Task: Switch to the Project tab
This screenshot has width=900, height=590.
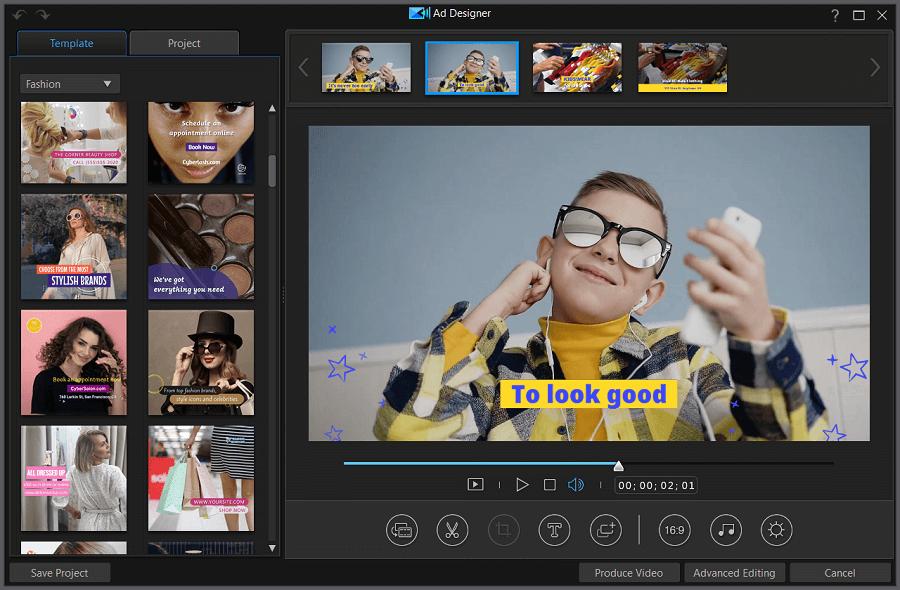Action: pos(184,43)
